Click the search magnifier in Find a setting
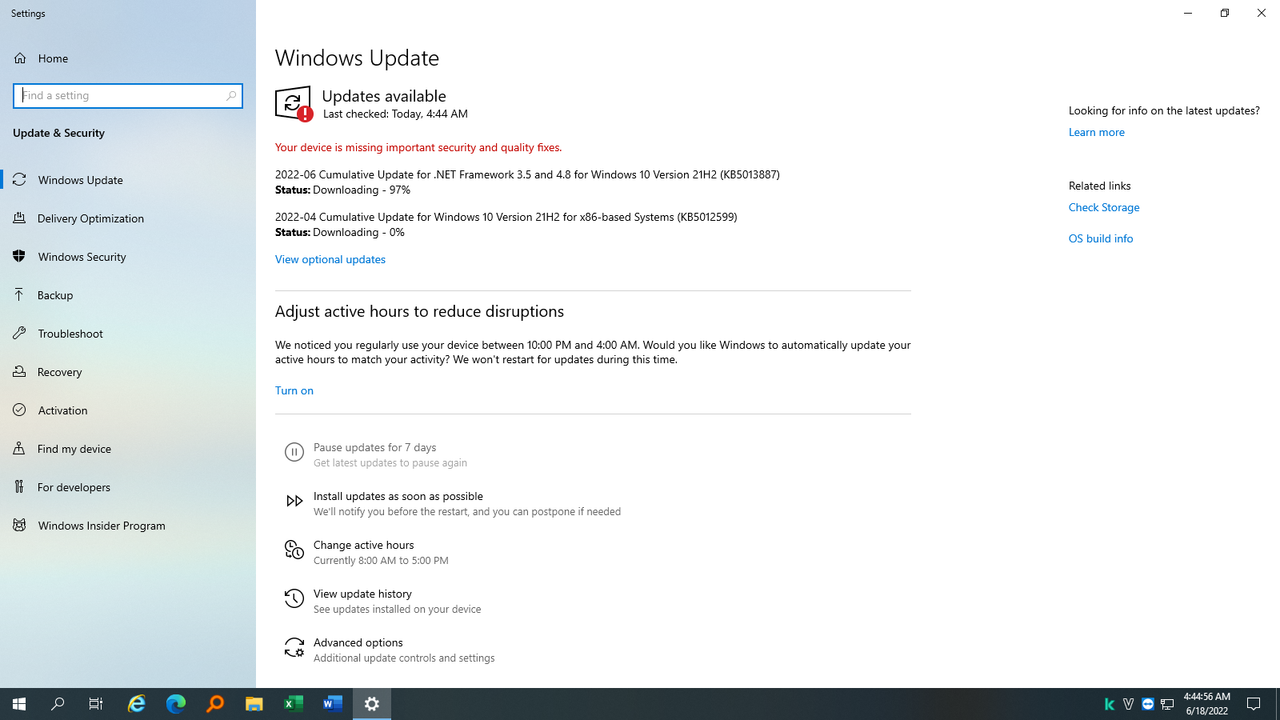The width and height of the screenshot is (1280, 720). (x=231, y=96)
